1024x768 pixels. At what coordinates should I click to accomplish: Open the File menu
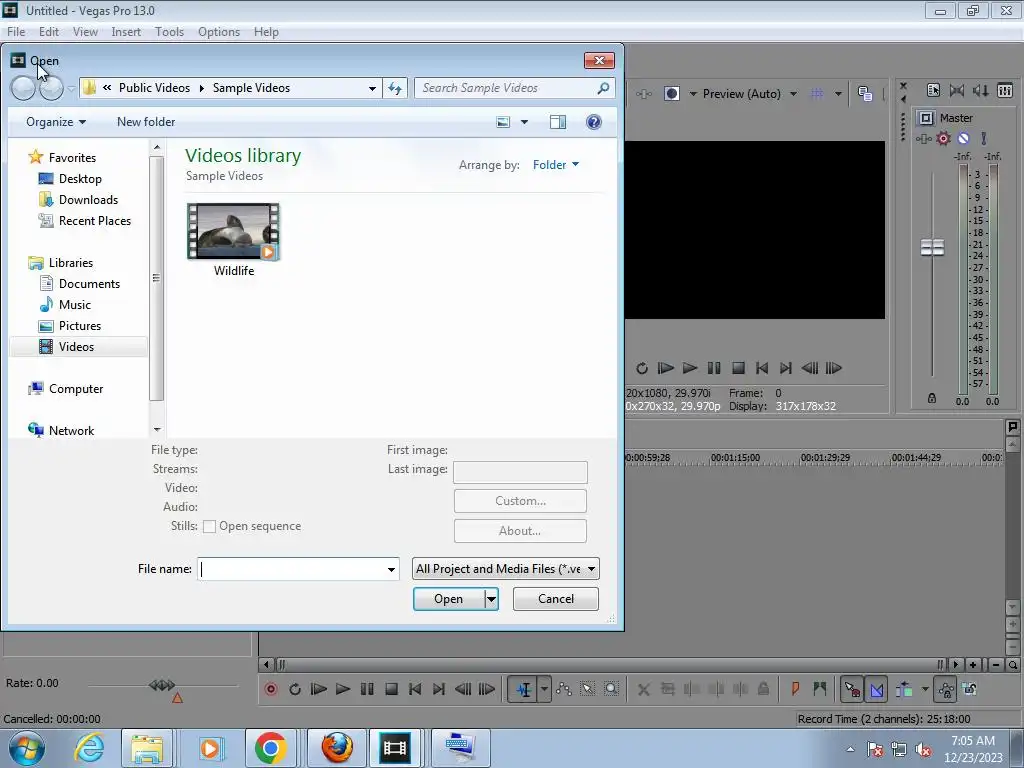pos(16,31)
